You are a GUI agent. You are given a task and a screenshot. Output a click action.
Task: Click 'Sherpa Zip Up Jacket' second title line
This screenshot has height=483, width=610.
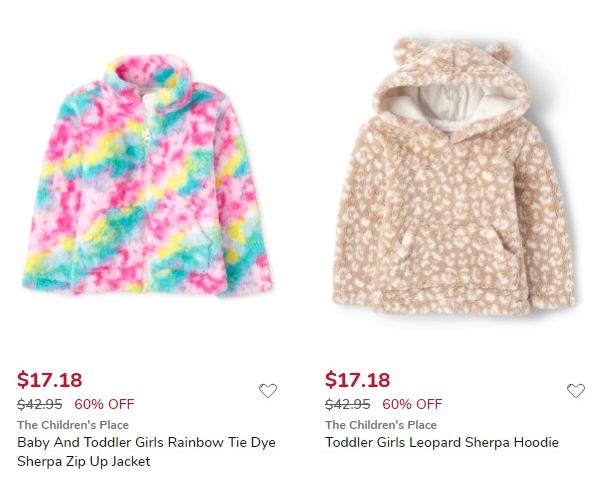(x=84, y=461)
